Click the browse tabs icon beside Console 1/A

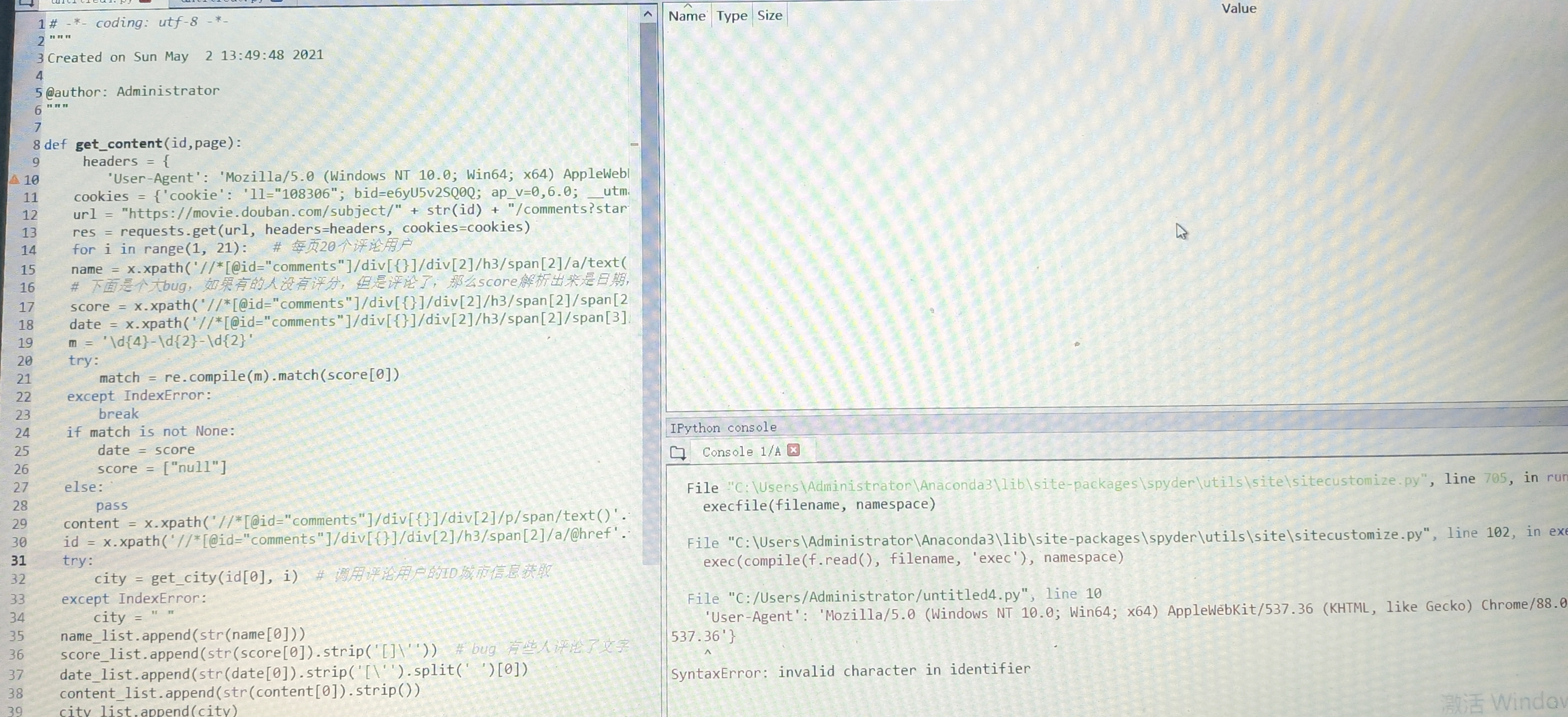point(678,453)
